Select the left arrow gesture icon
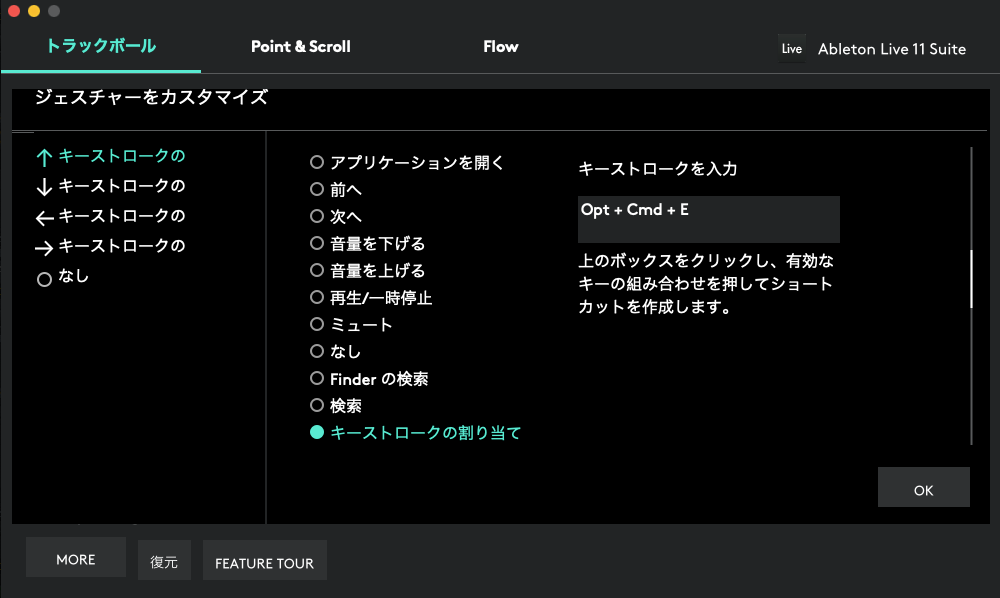 (43, 217)
